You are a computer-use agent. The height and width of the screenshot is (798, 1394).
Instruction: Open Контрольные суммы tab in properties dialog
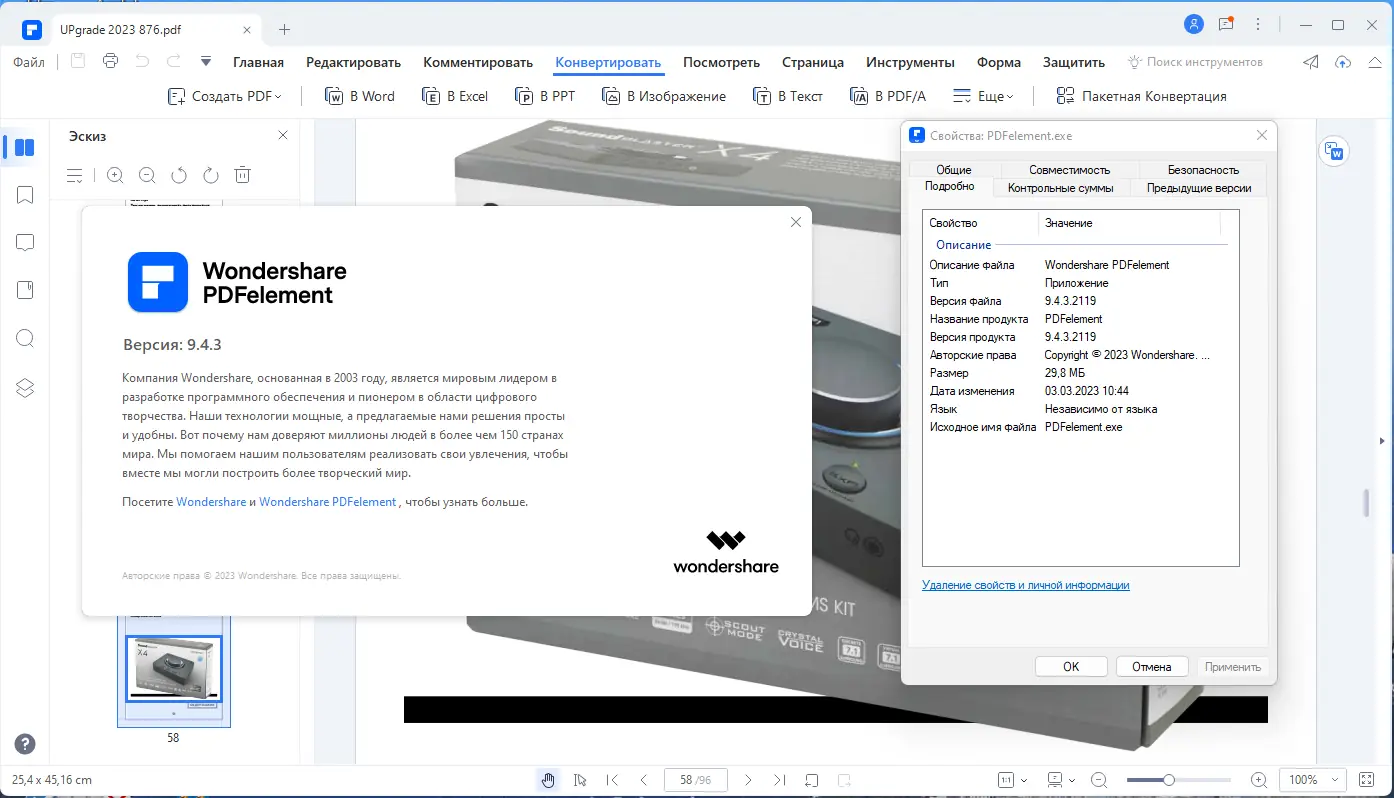click(x=1061, y=188)
